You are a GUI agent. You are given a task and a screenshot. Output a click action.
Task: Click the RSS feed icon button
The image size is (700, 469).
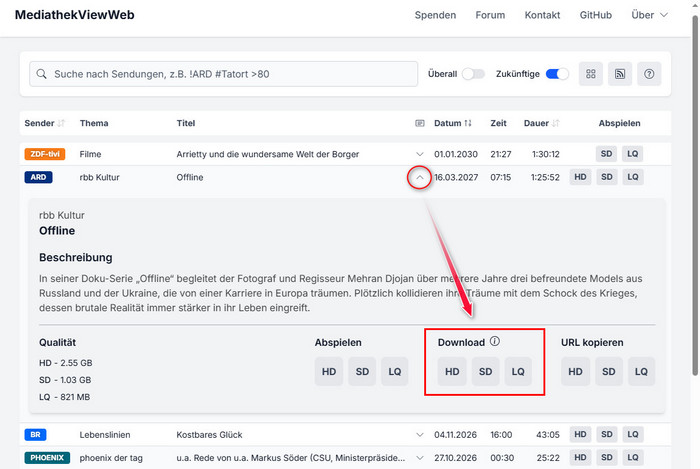[x=620, y=74]
